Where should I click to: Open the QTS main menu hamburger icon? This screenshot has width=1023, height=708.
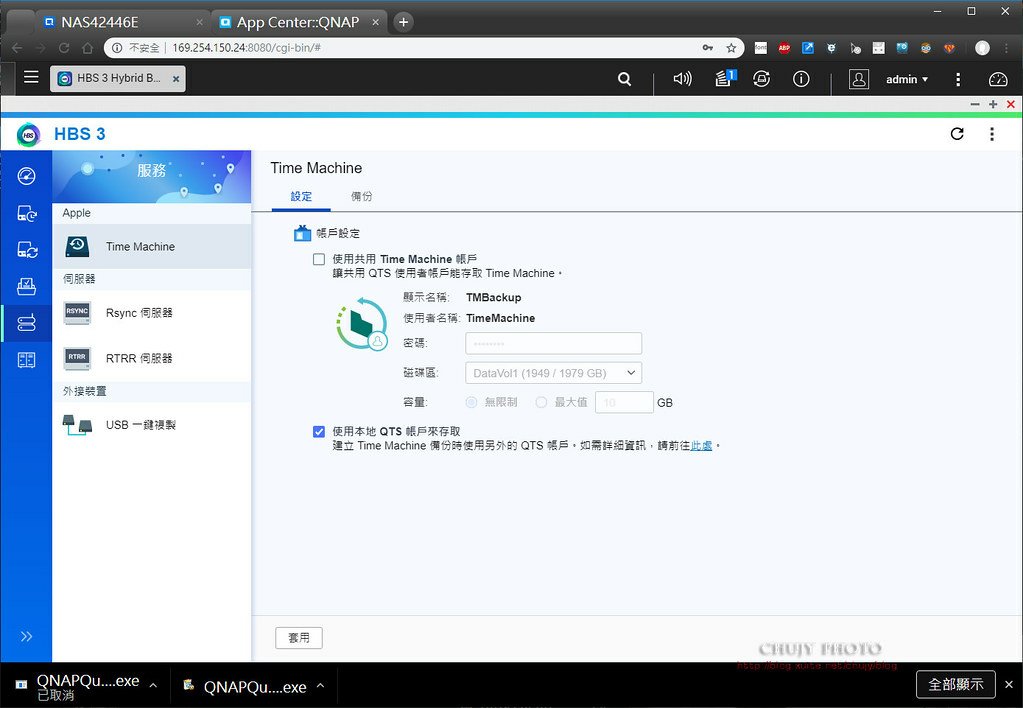pyautogui.click(x=31, y=78)
